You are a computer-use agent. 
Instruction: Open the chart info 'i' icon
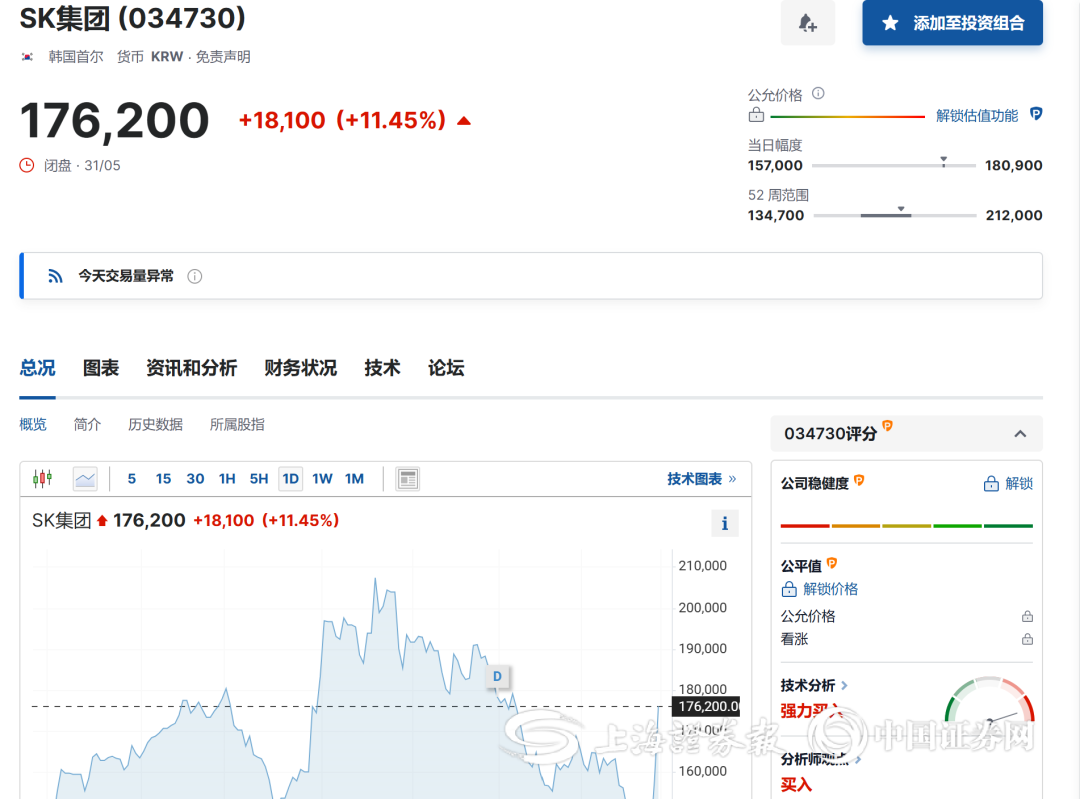(724, 523)
